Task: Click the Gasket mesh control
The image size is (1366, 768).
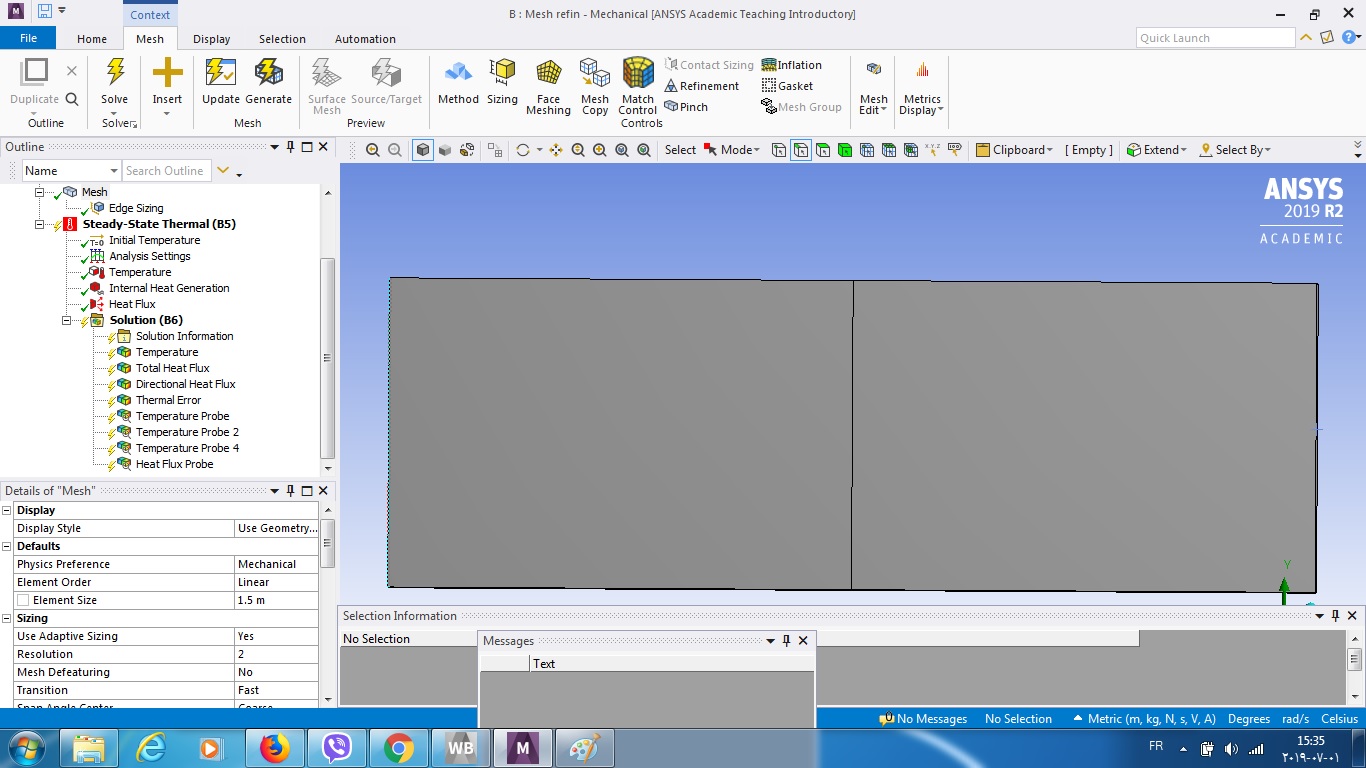Action: click(x=787, y=86)
